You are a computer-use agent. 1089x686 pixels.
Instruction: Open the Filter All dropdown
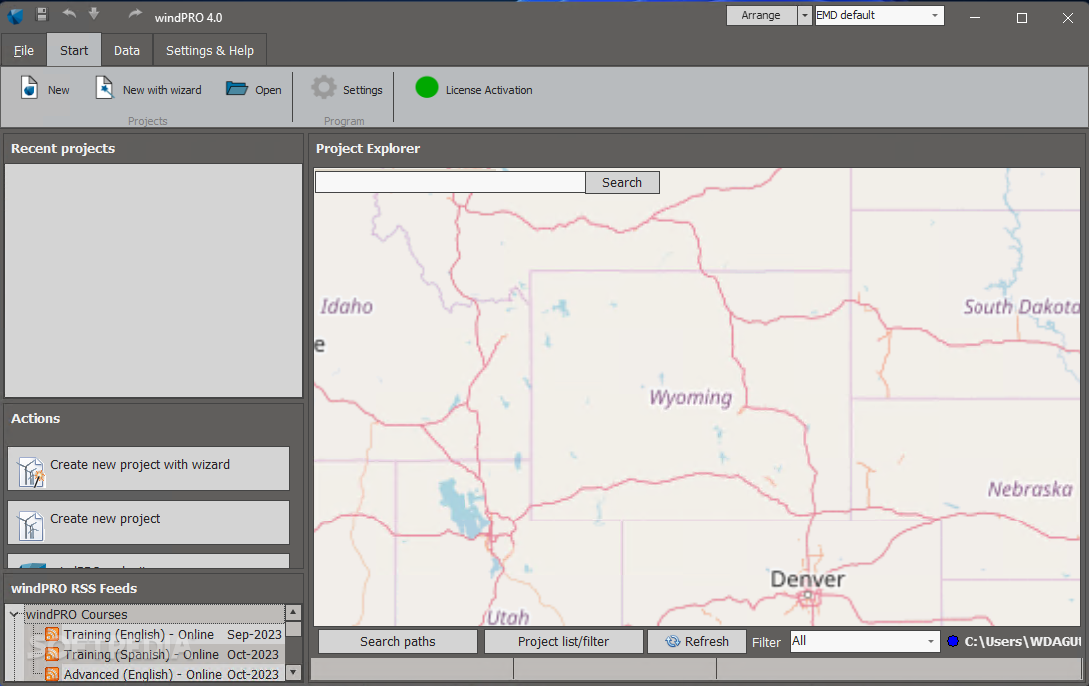click(865, 641)
